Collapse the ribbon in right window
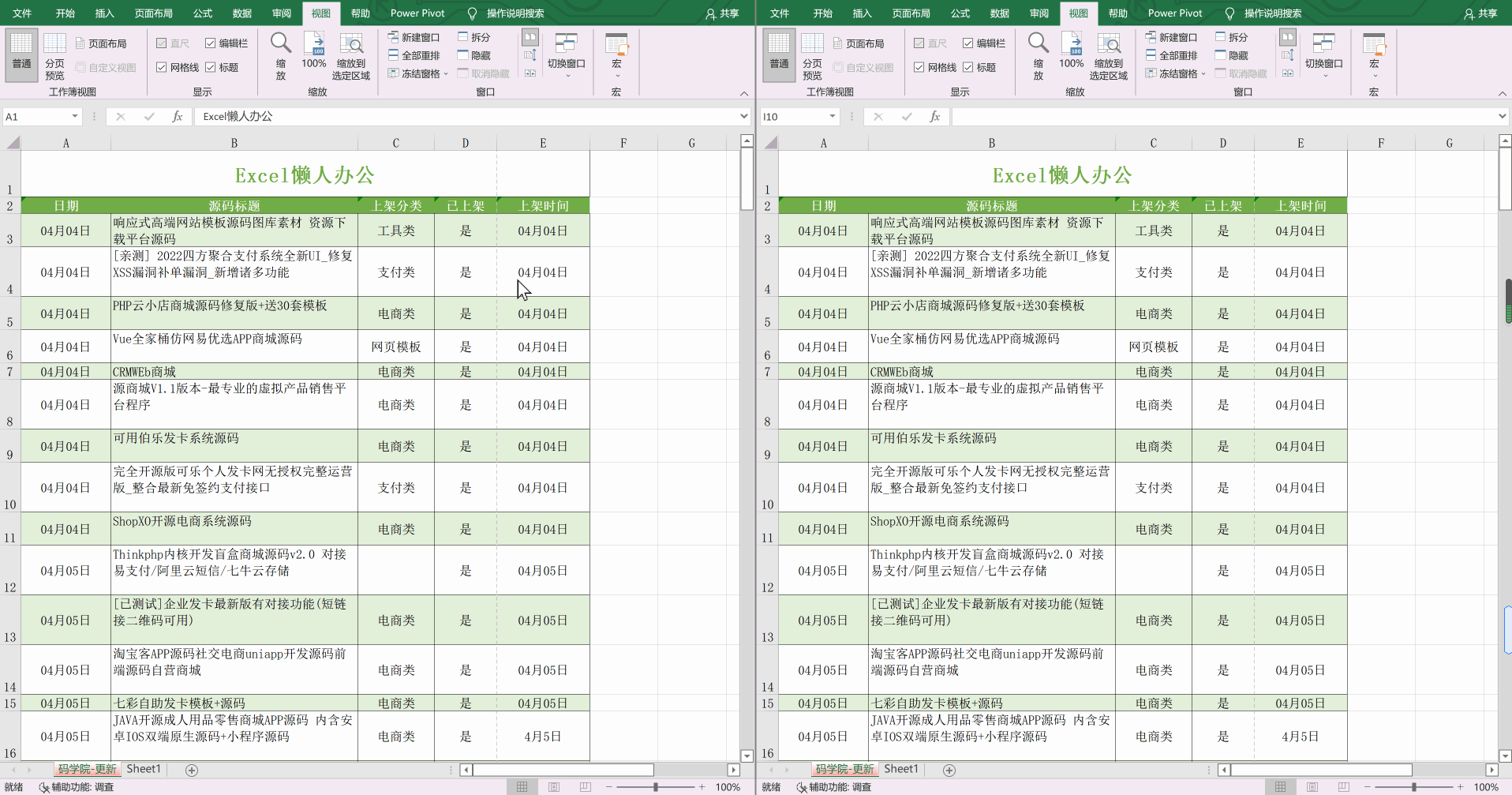The height and width of the screenshot is (795, 1512). coord(1501,93)
